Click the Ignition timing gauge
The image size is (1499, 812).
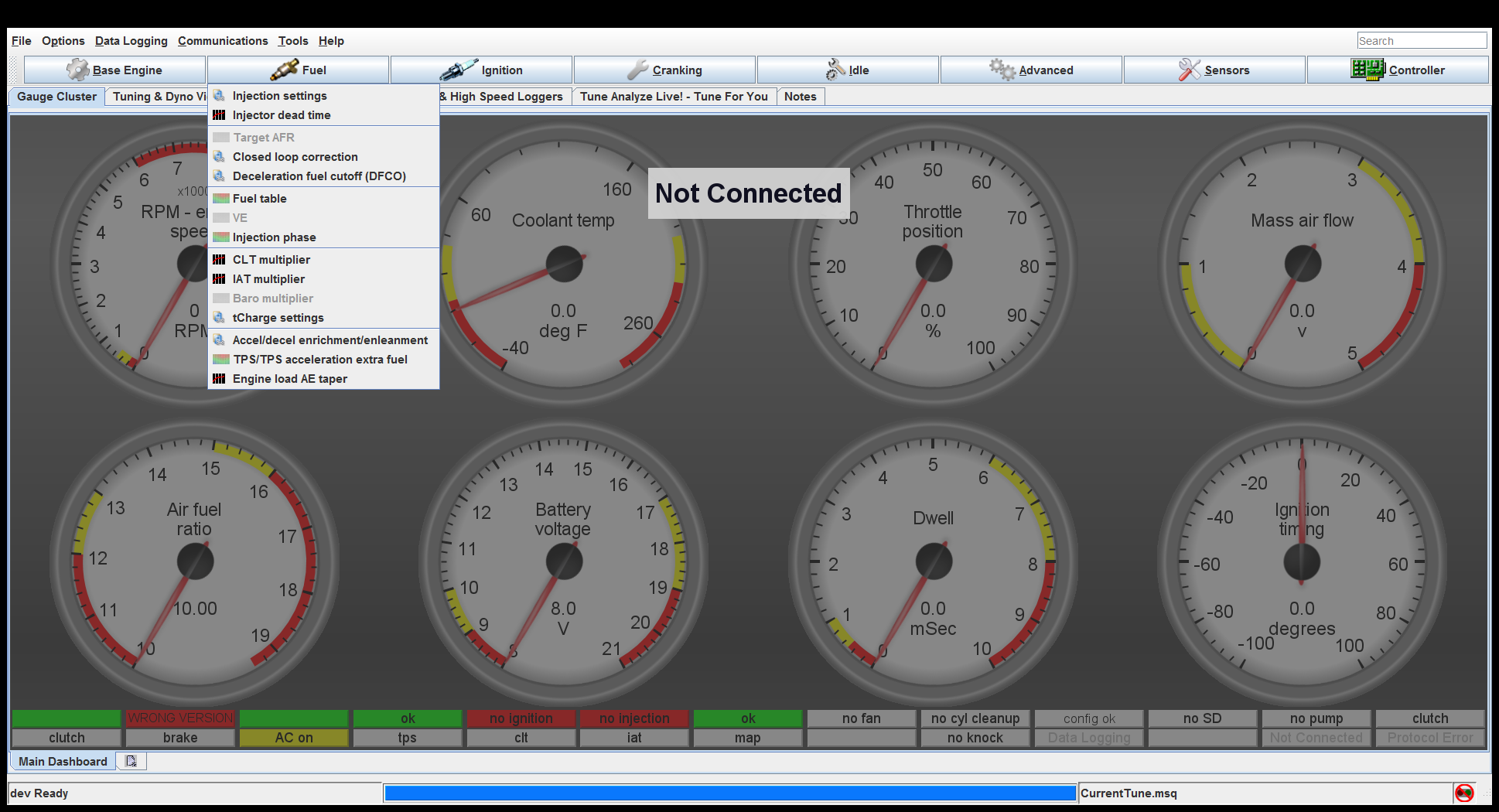(1303, 562)
